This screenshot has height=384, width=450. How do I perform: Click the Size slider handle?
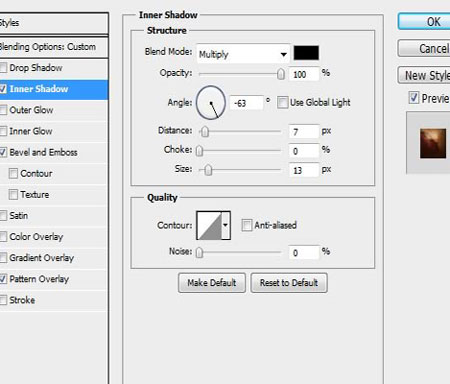pos(208,170)
